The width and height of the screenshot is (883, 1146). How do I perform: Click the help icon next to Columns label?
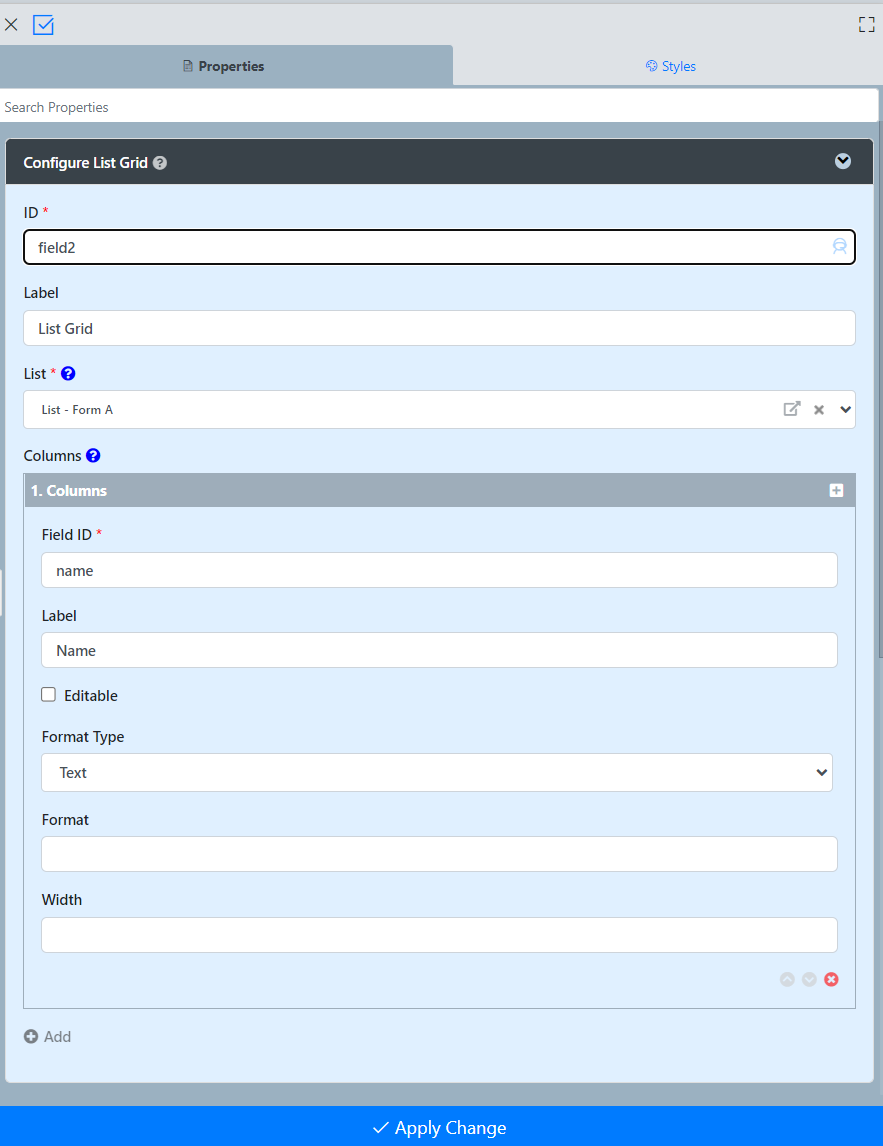point(93,456)
